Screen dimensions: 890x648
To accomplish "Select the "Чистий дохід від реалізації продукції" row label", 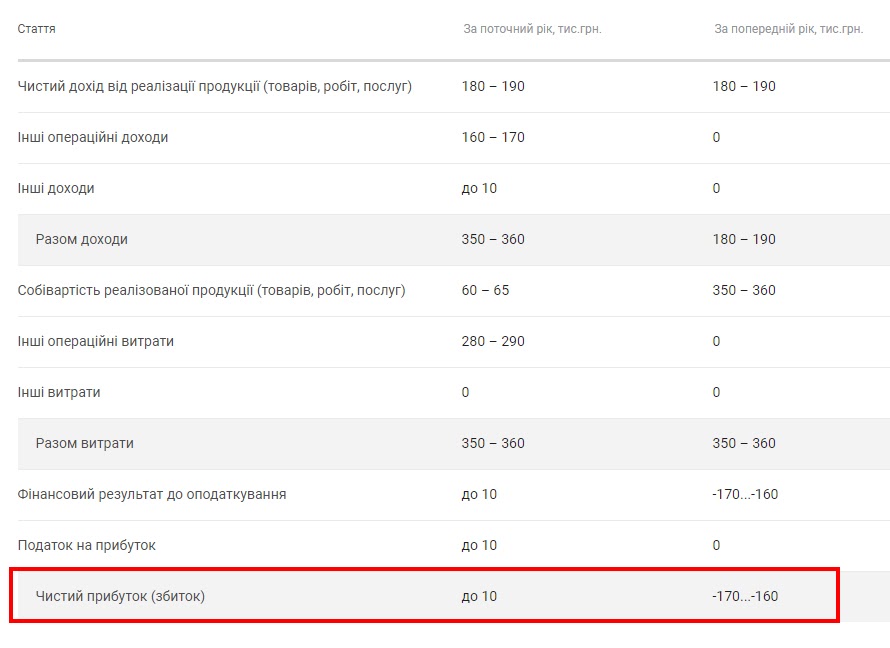I will (x=215, y=86).
